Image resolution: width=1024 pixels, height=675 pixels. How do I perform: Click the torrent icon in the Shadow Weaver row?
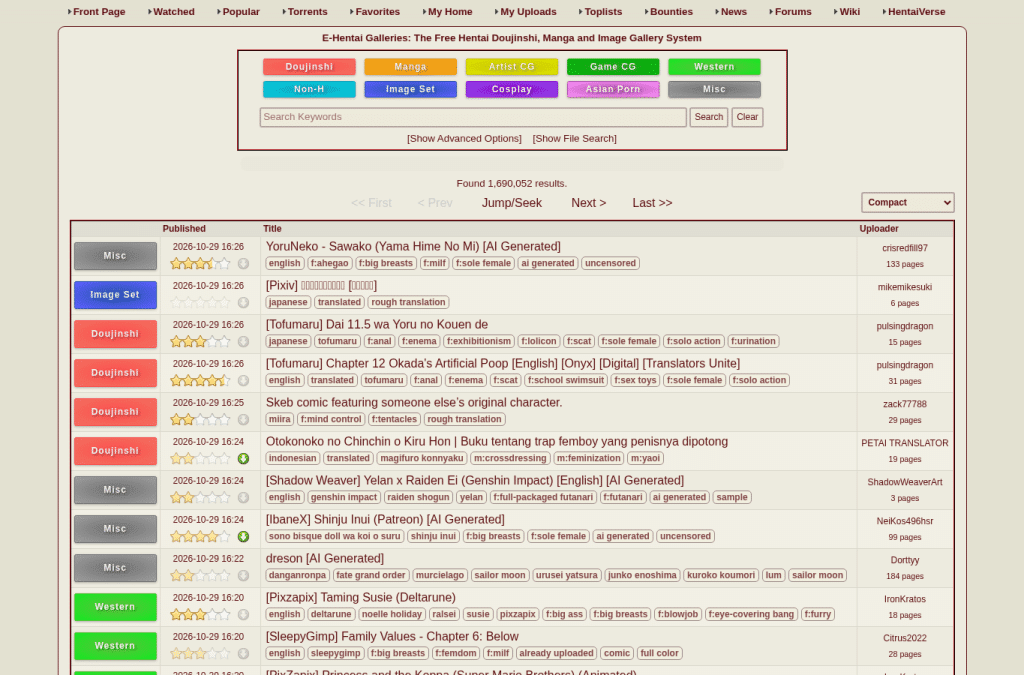click(x=243, y=497)
